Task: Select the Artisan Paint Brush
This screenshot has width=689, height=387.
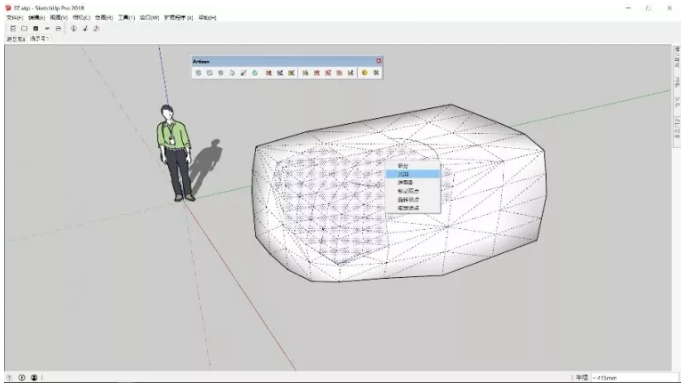Action: pyautogui.click(x=291, y=73)
